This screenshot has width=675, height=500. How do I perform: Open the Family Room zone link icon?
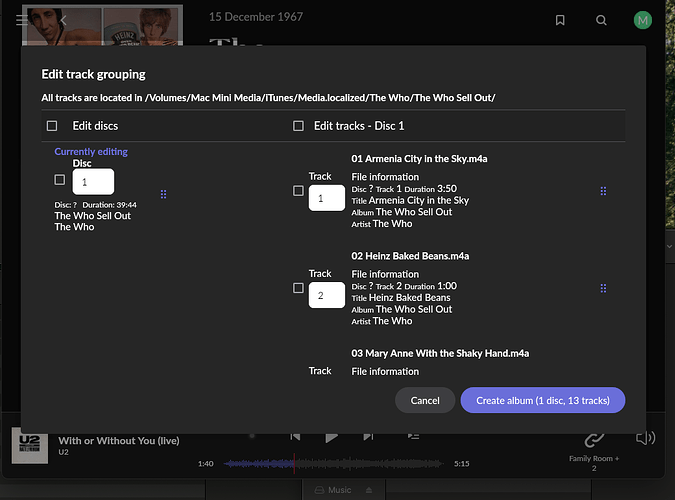pyautogui.click(x=594, y=440)
